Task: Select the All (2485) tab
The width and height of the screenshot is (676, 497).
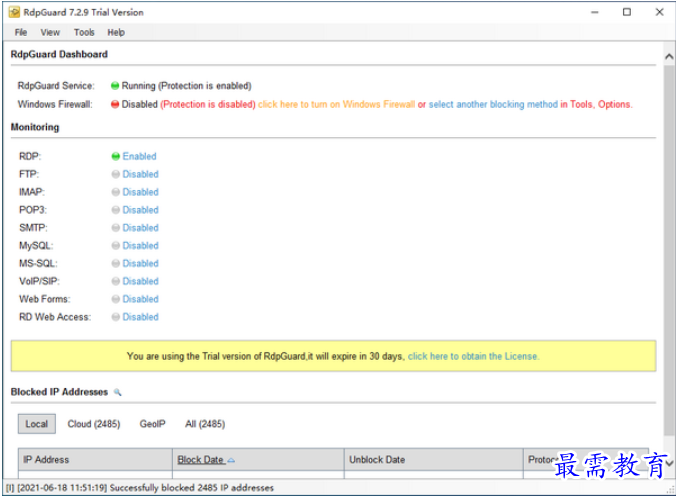Action: 205,424
